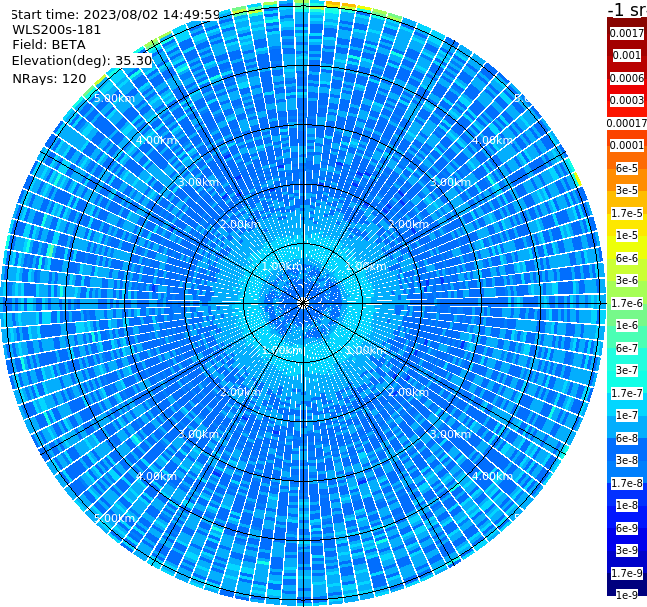Click the radar origin at plot center
The image size is (647, 607).
pyautogui.click(x=303, y=304)
